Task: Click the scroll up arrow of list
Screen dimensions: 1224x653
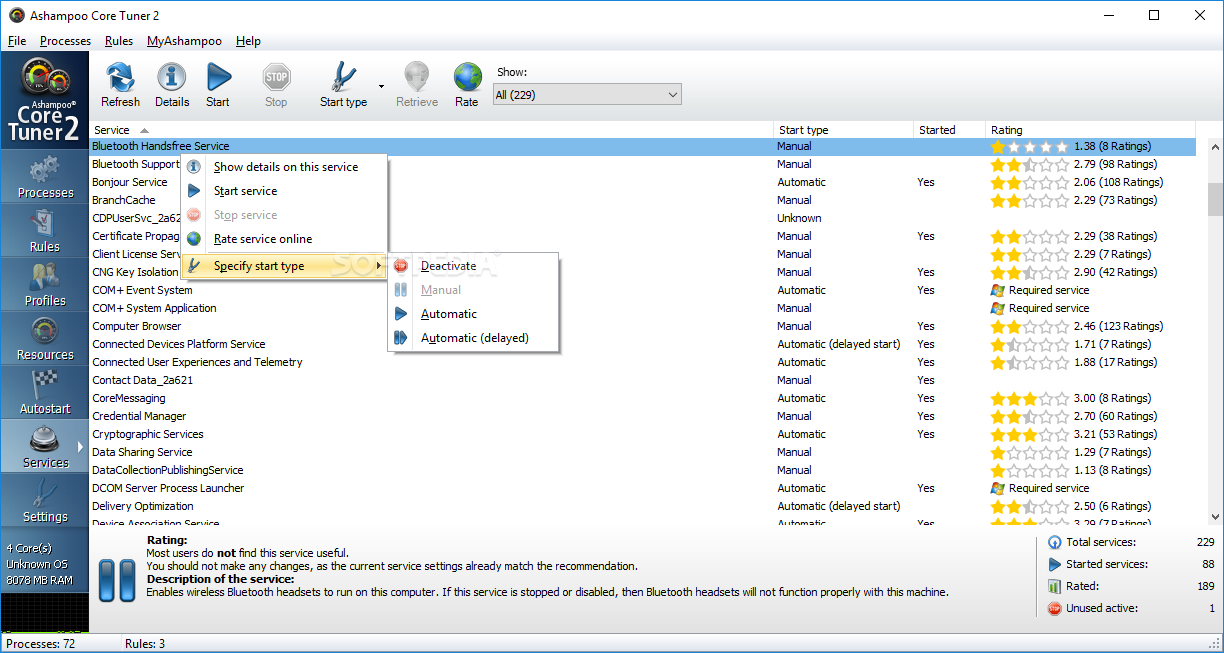Action: click(1215, 148)
